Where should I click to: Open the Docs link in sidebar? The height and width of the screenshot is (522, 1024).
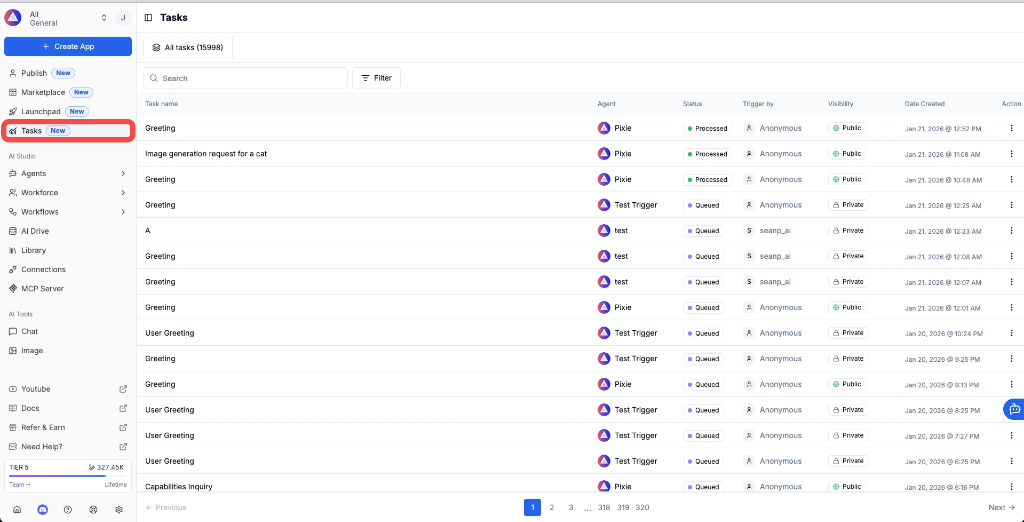pos(68,408)
